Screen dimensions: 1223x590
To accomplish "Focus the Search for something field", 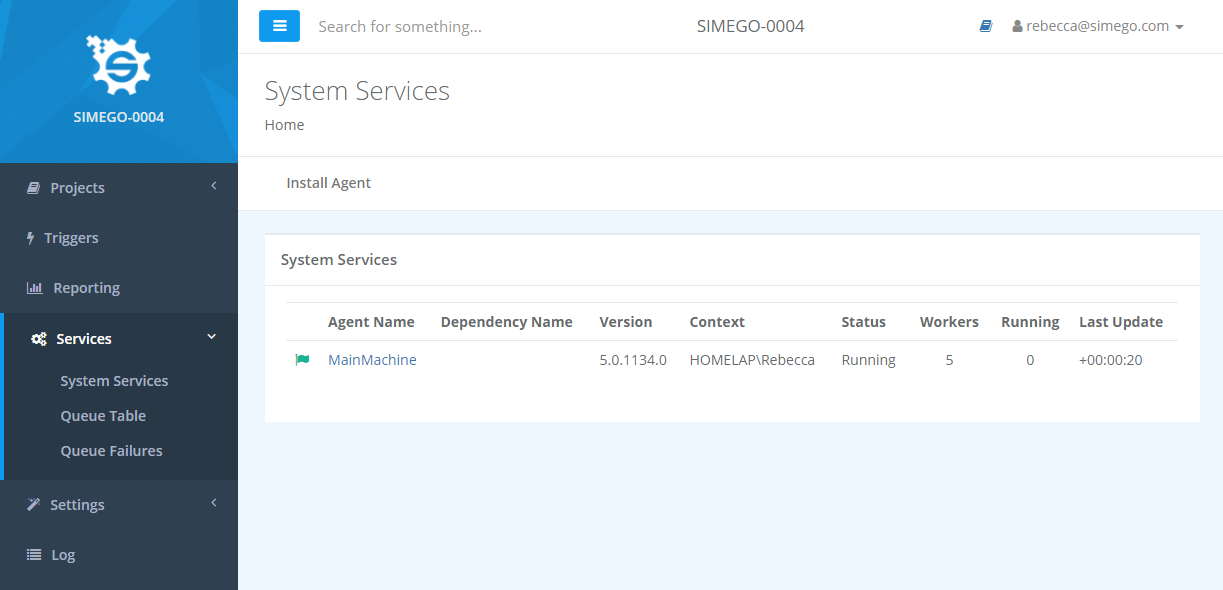I will tap(480, 27).
